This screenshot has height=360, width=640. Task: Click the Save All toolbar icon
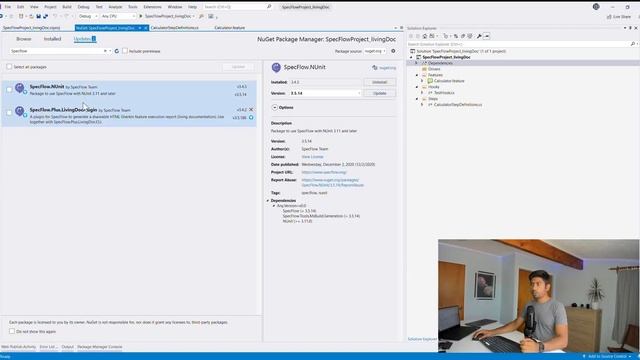coord(45,16)
